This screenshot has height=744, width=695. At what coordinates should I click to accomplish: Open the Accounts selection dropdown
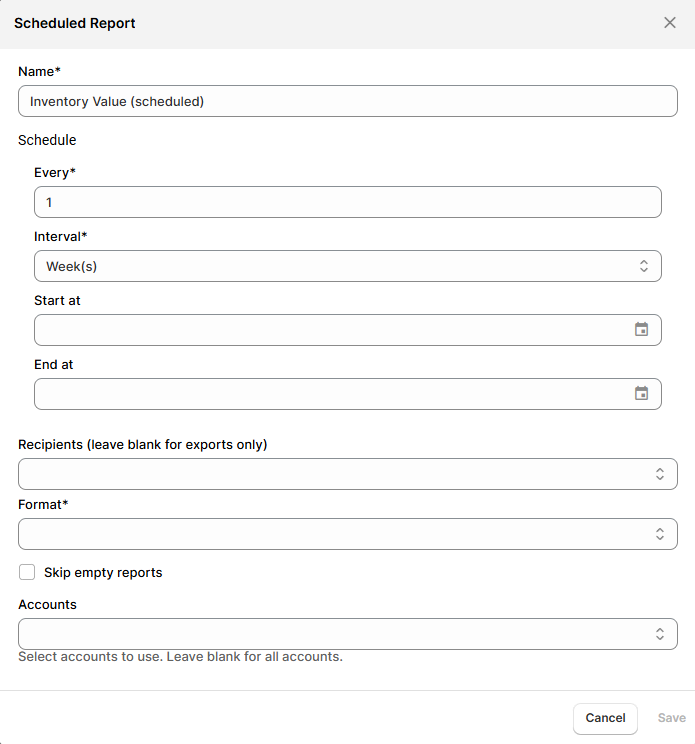coord(330,634)
